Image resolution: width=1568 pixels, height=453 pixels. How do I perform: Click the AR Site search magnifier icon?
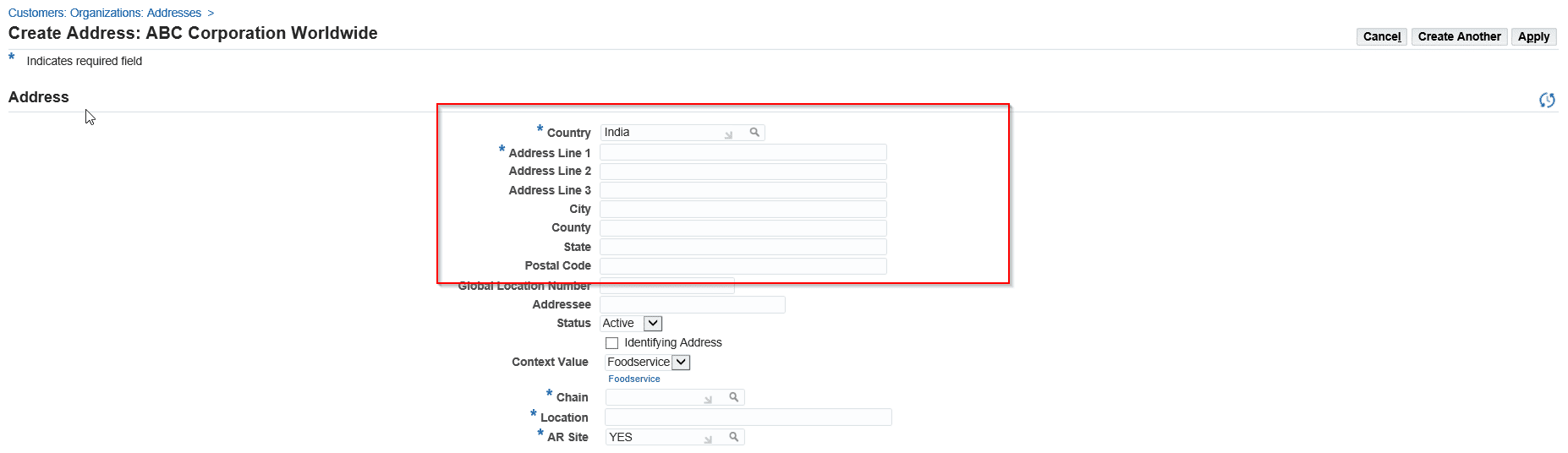tap(734, 436)
